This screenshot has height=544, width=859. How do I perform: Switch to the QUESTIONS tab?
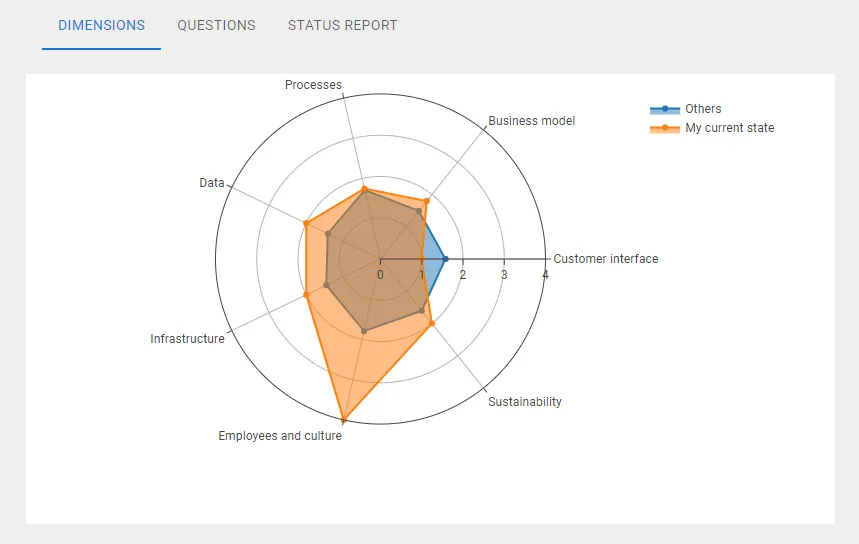(216, 25)
